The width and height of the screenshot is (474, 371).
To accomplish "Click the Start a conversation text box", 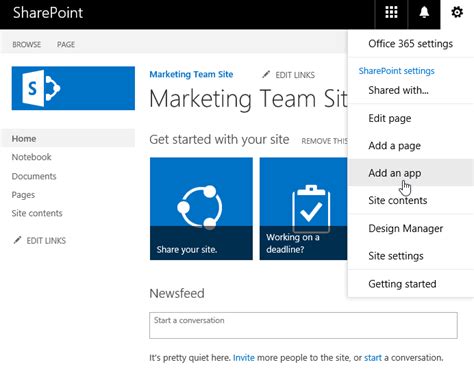I will point(303,325).
